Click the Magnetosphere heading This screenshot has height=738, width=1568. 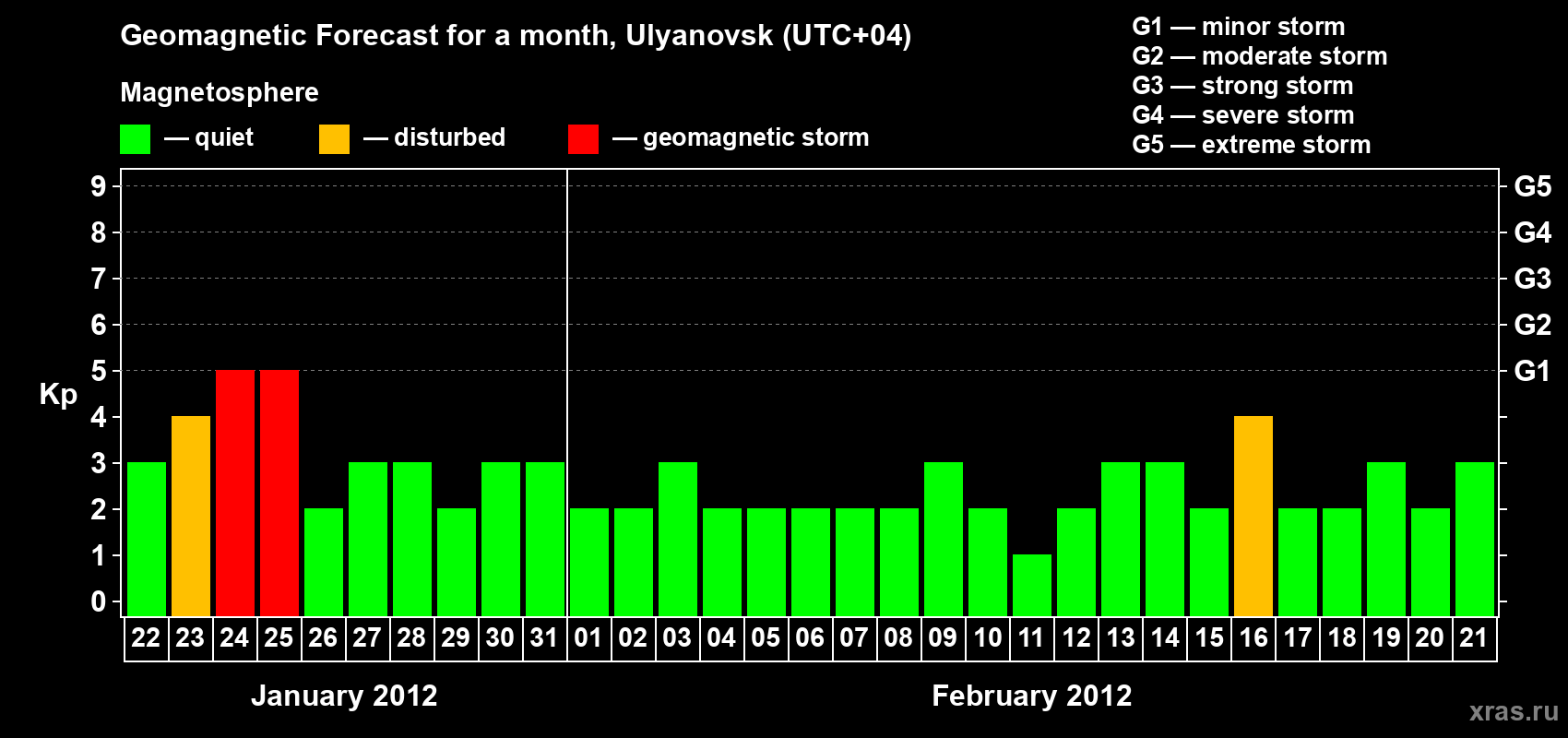(220, 93)
